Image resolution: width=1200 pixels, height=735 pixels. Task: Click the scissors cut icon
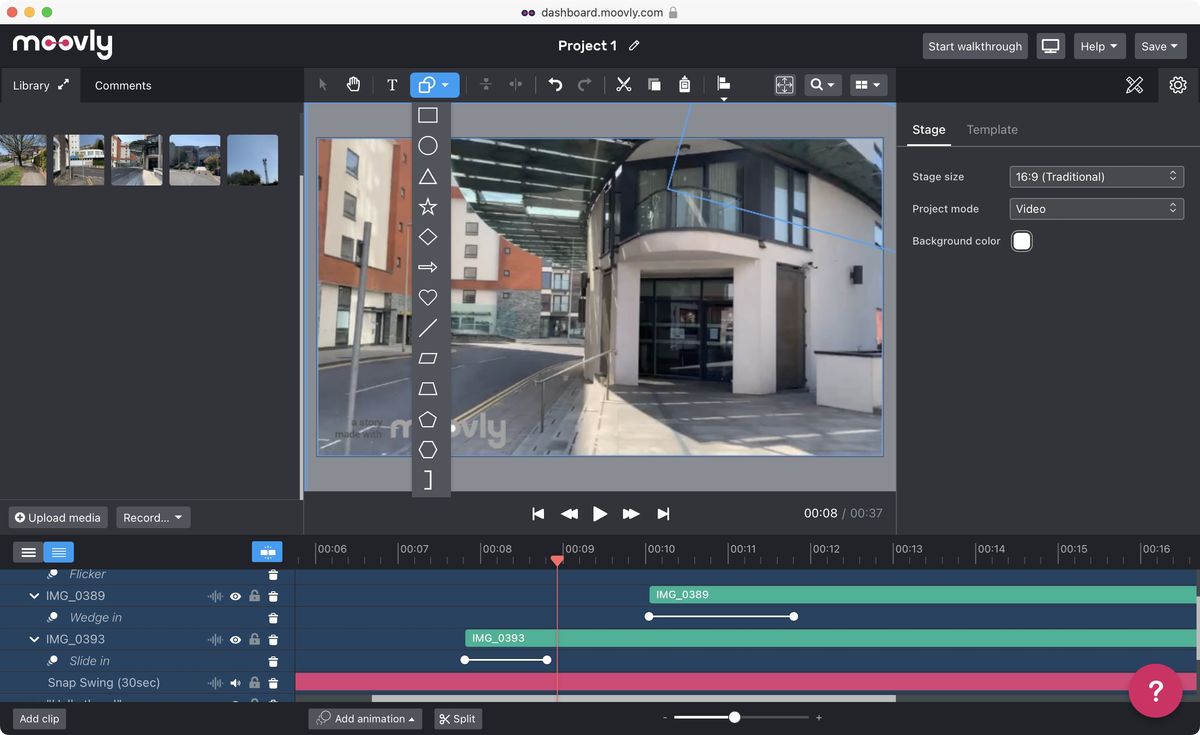click(624, 85)
